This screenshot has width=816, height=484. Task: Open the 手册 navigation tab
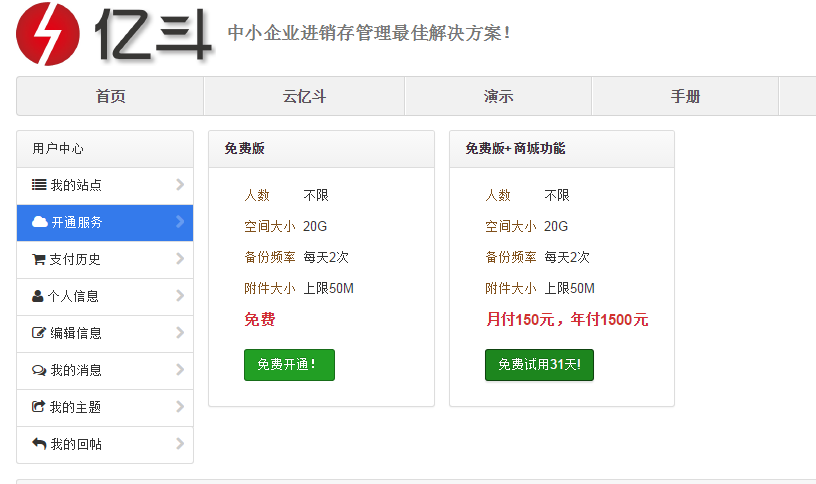(x=685, y=97)
